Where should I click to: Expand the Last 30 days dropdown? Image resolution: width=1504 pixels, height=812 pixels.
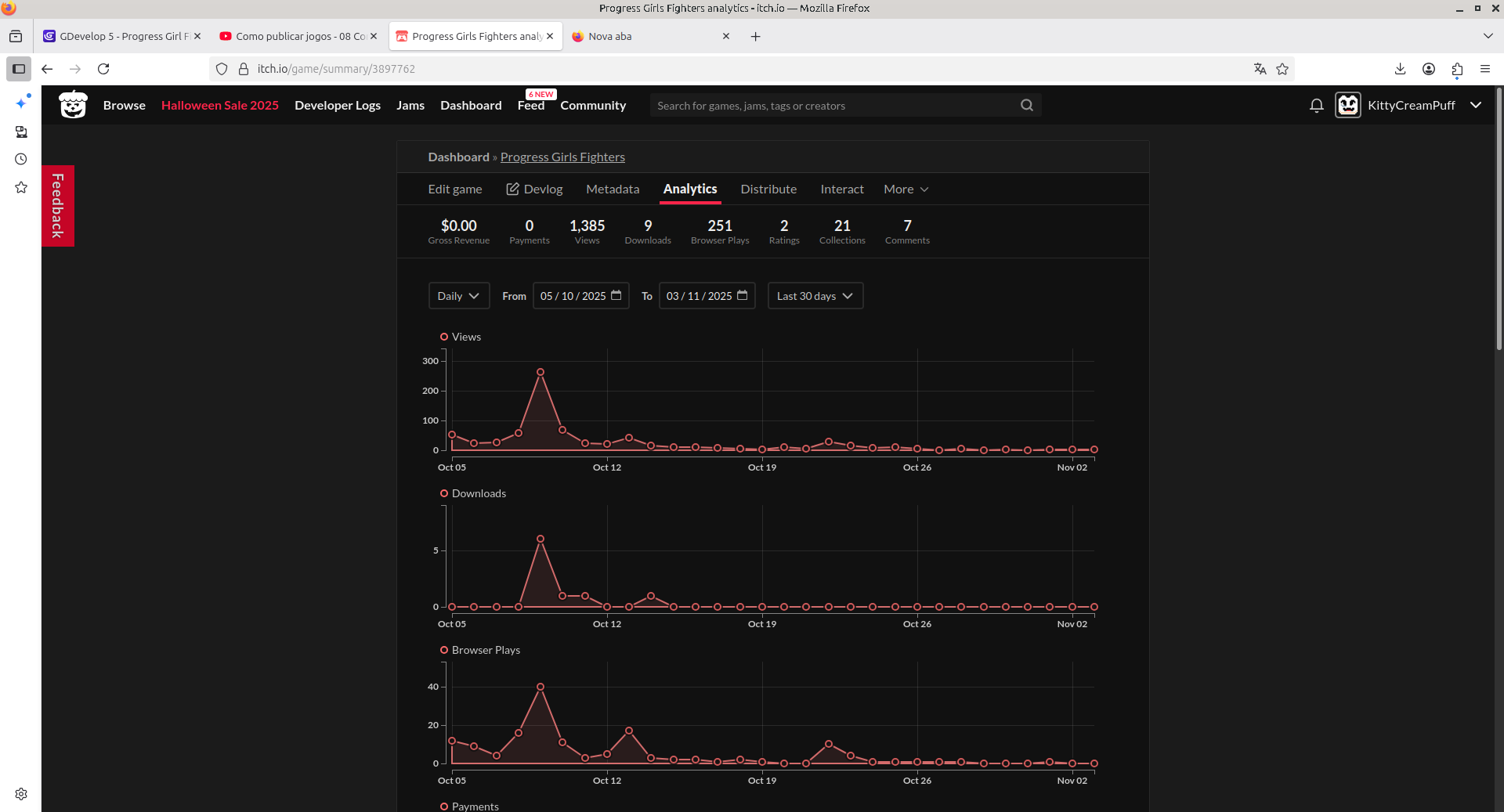(815, 296)
